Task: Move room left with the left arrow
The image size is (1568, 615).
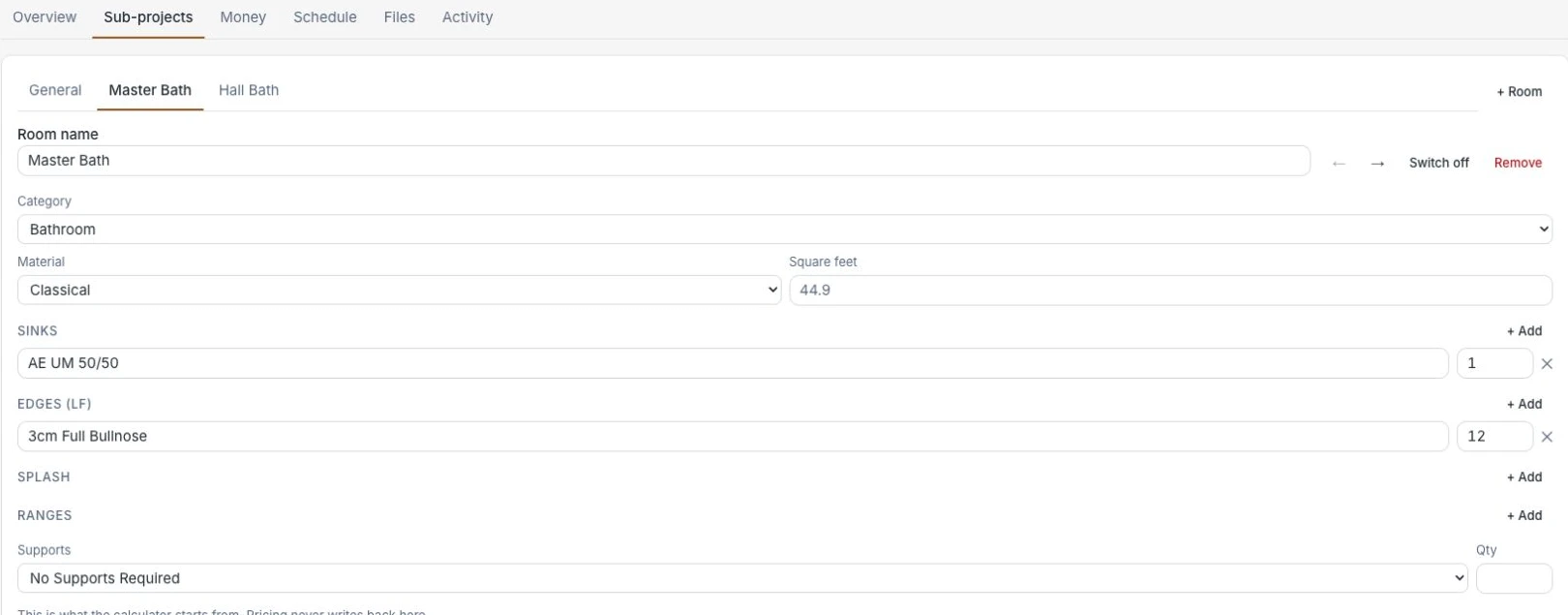Action: tap(1339, 164)
